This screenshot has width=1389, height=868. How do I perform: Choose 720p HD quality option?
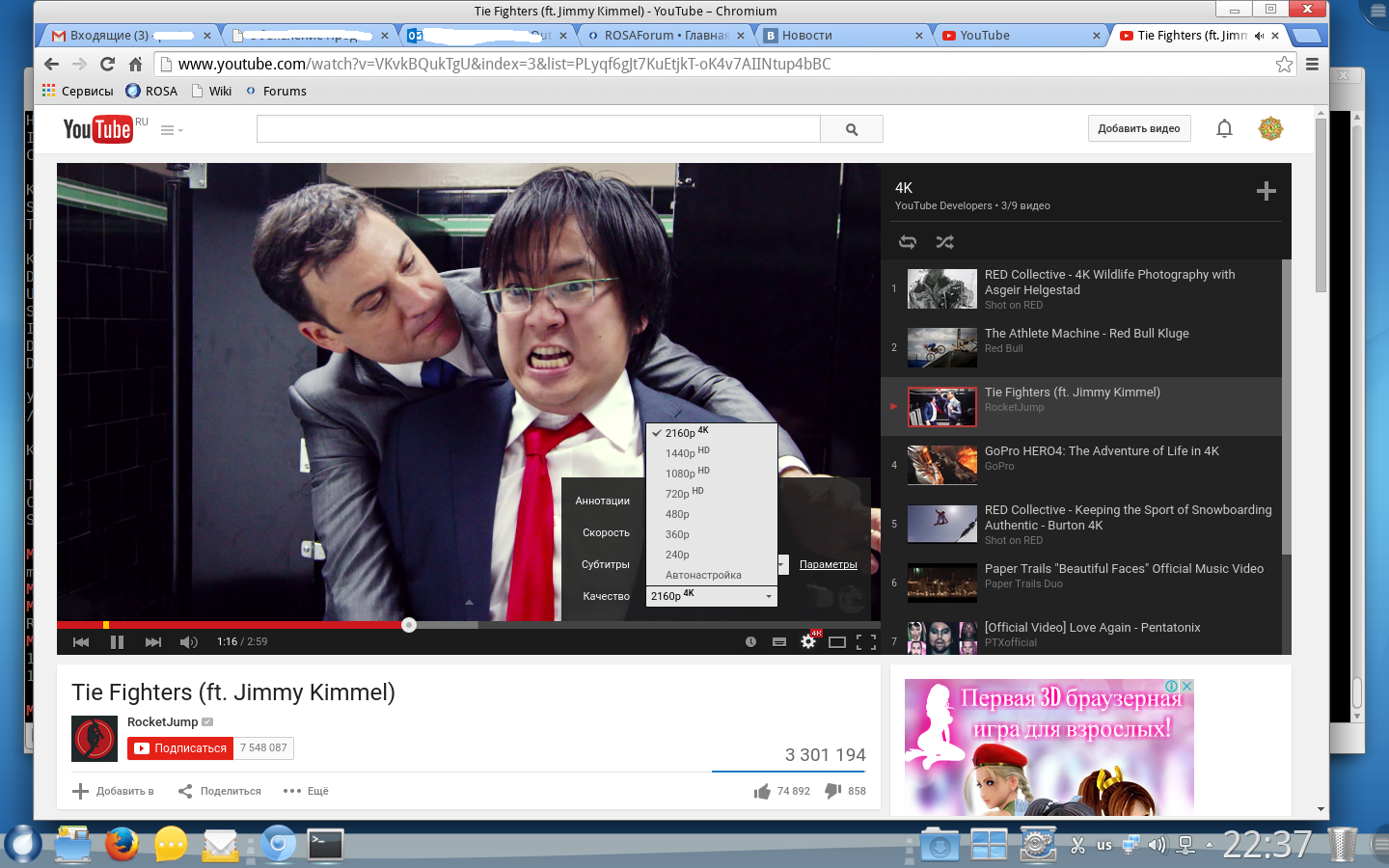pyautogui.click(x=712, y=494)
